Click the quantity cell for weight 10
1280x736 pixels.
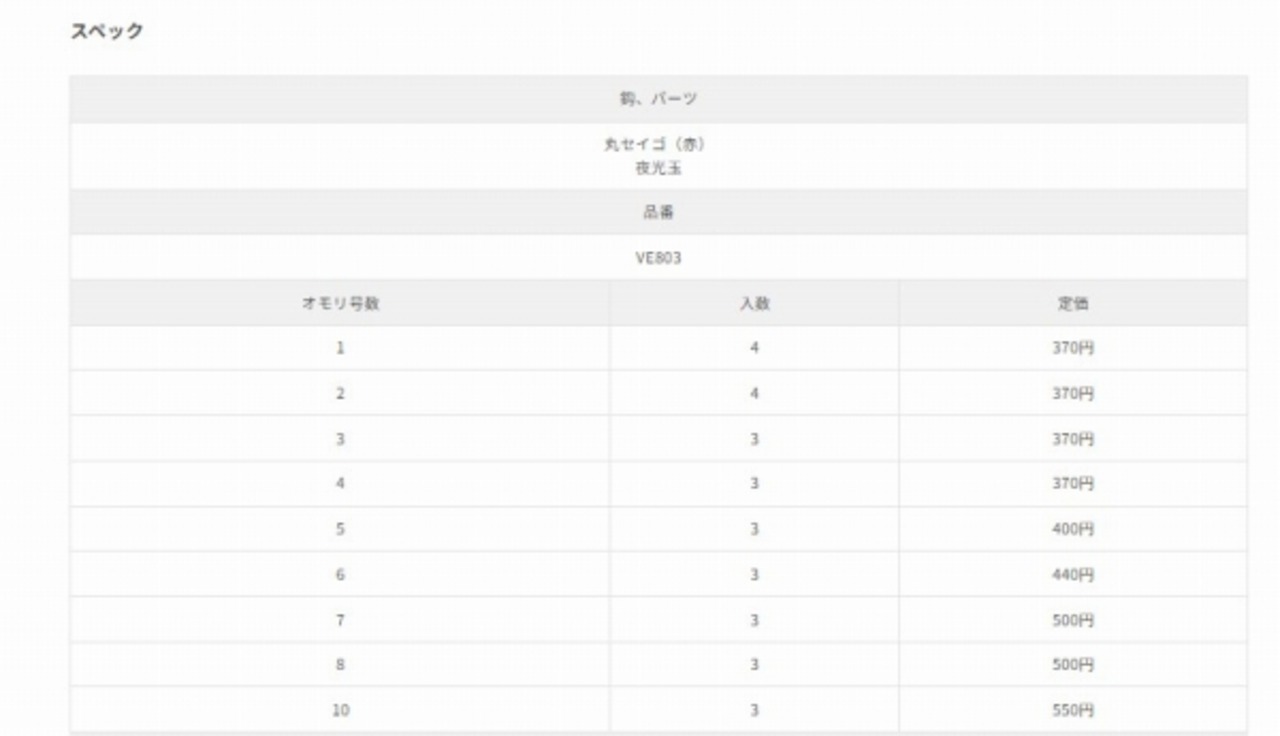(754, 711)
